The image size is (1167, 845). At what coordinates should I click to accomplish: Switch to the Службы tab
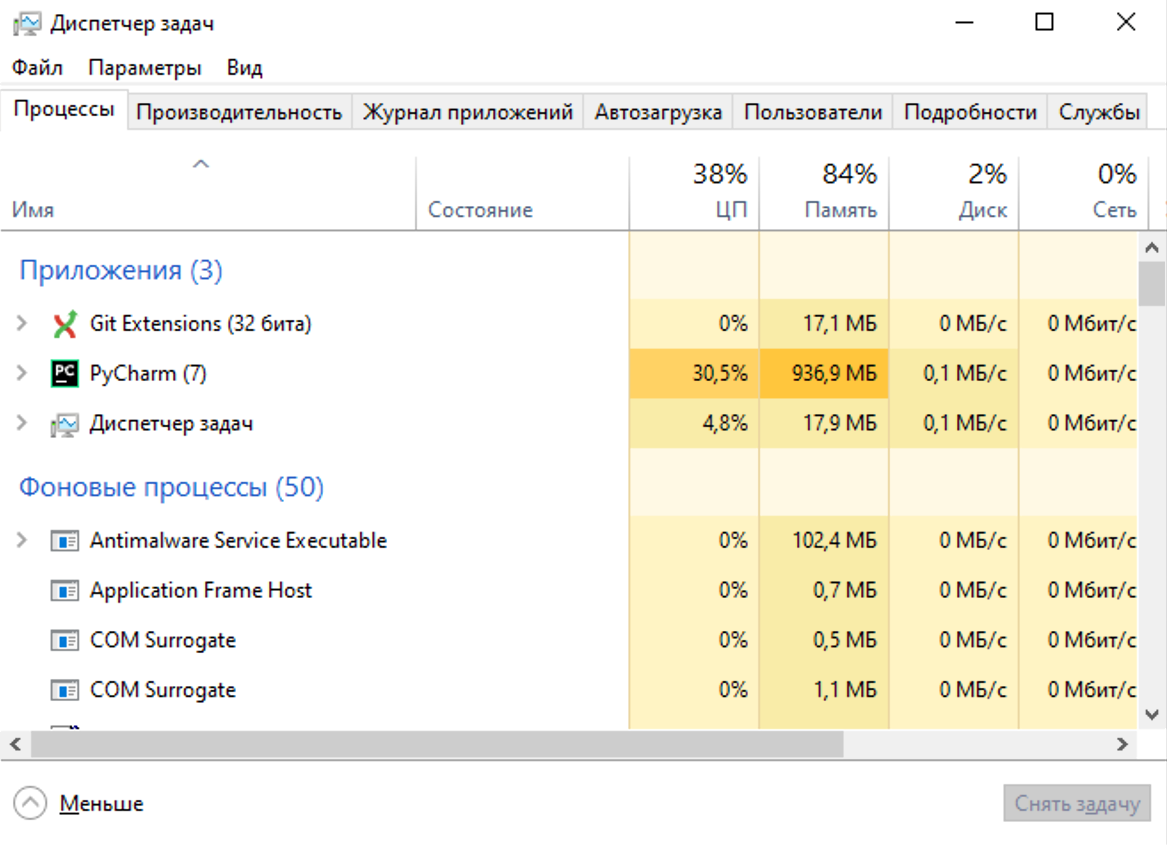click(x=1099, y=112)
